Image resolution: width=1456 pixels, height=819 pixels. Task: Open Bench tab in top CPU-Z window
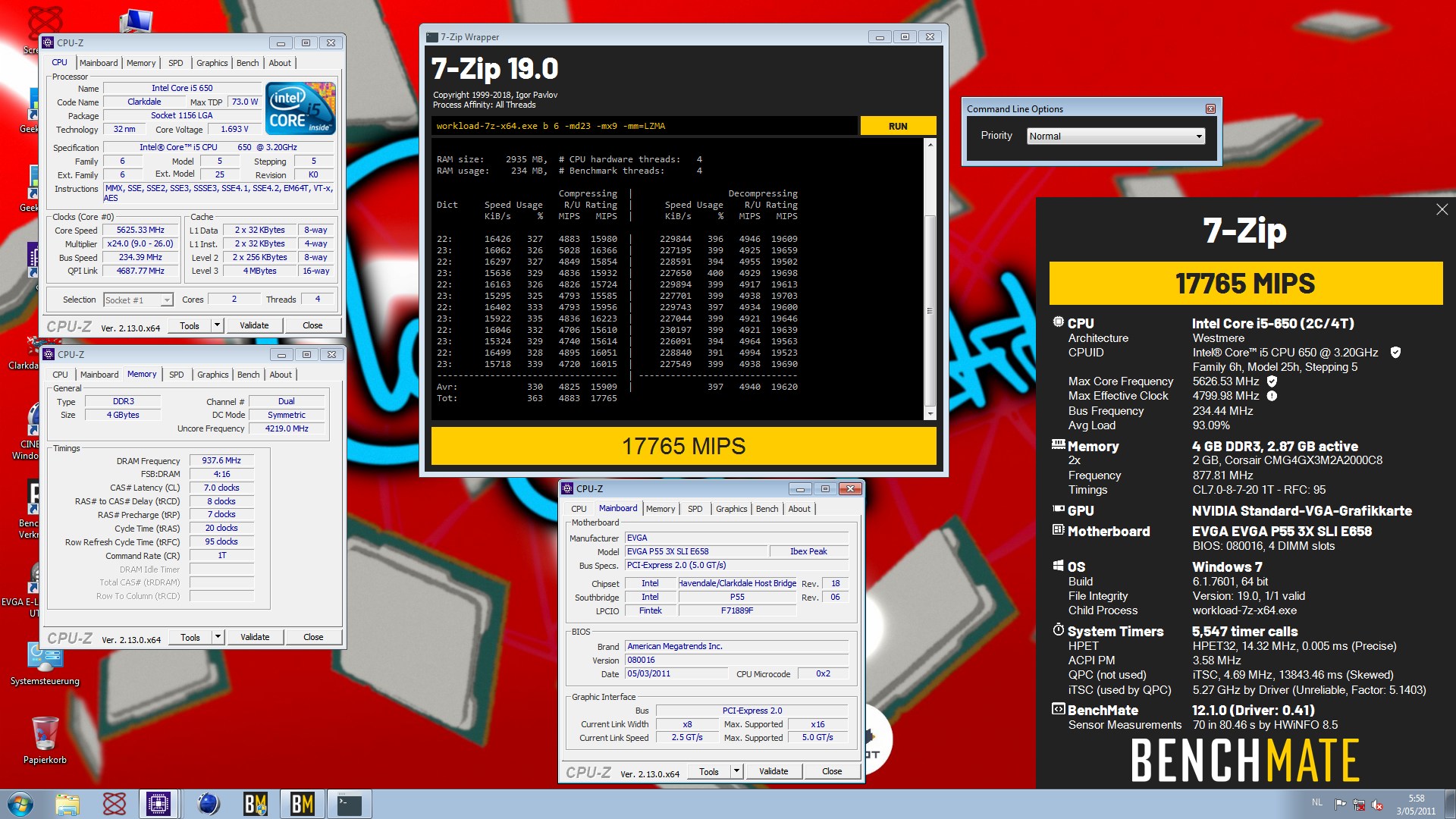pyautogui.click(x=247, y=63)
